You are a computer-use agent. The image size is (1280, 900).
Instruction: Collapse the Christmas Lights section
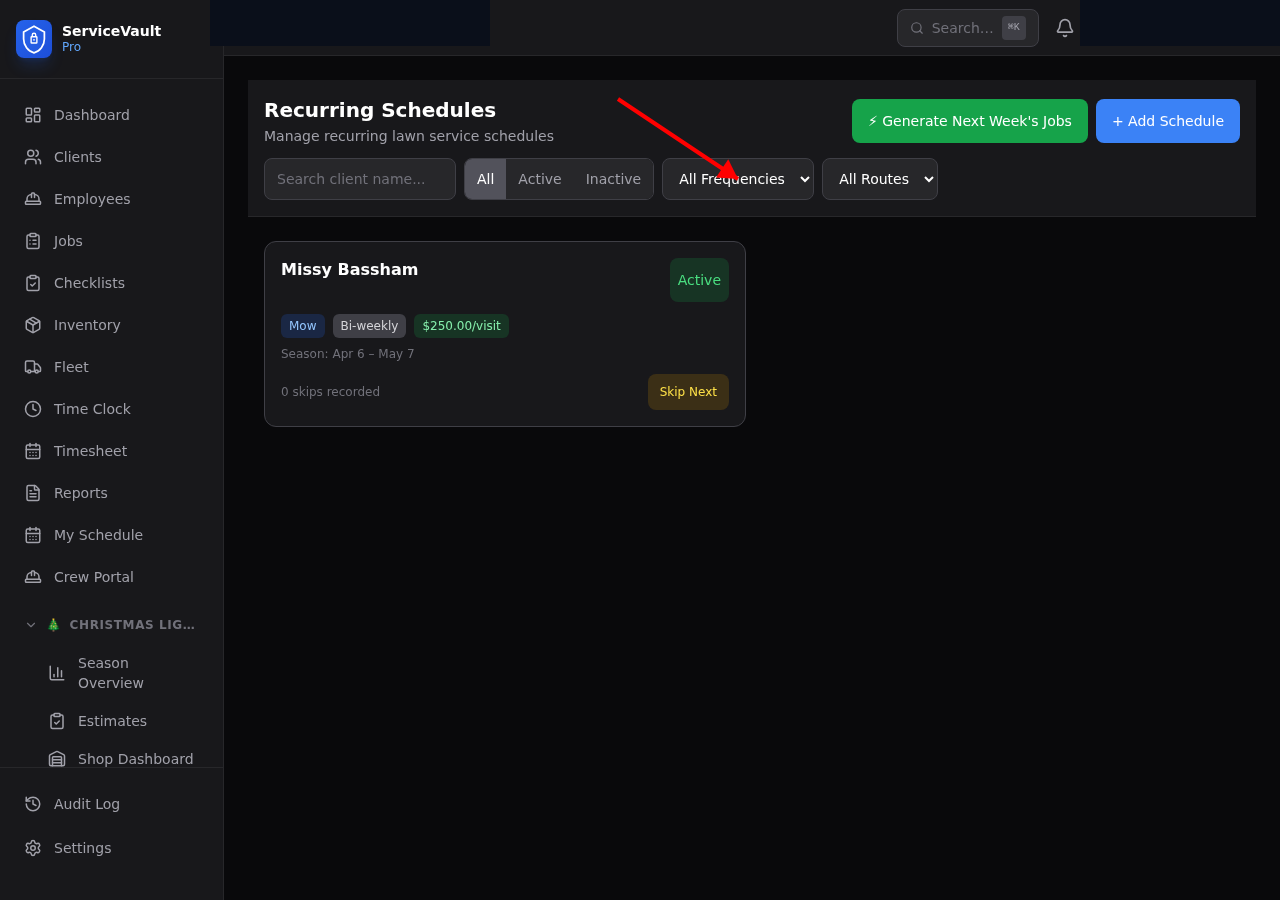(x=30, y=624)
